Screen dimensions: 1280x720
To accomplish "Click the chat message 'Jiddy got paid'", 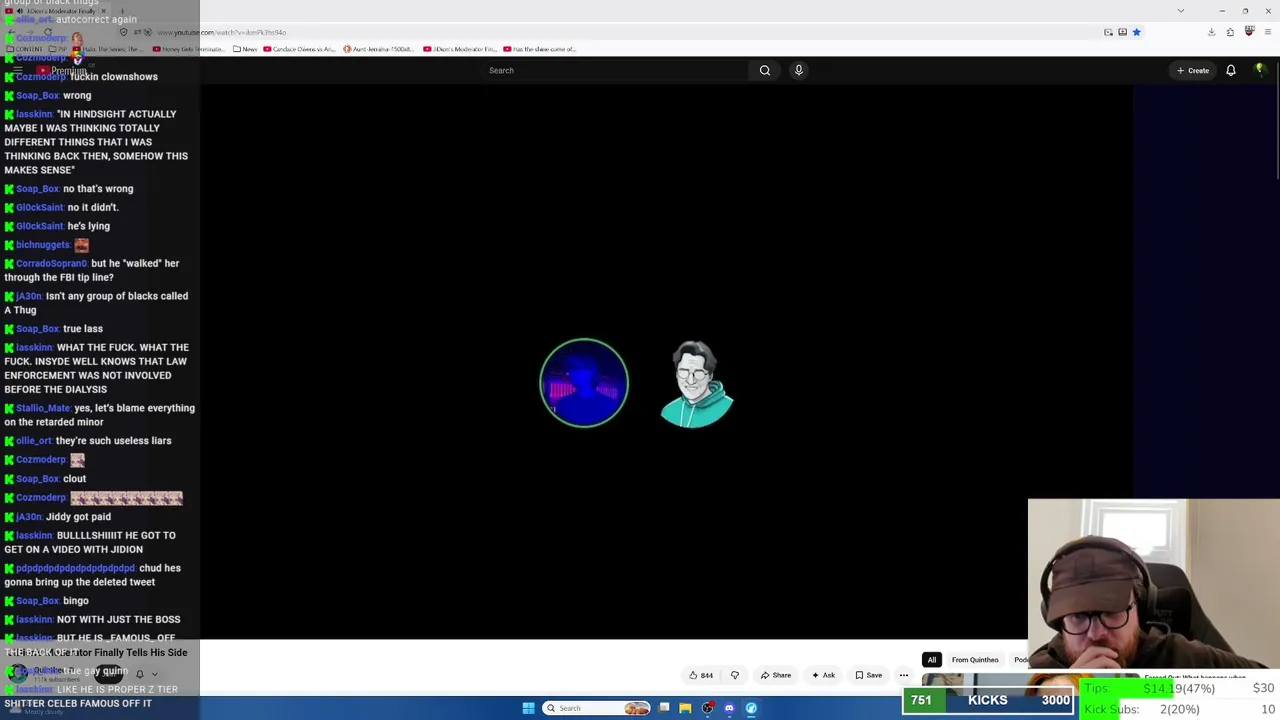I will tap(78, 517).
